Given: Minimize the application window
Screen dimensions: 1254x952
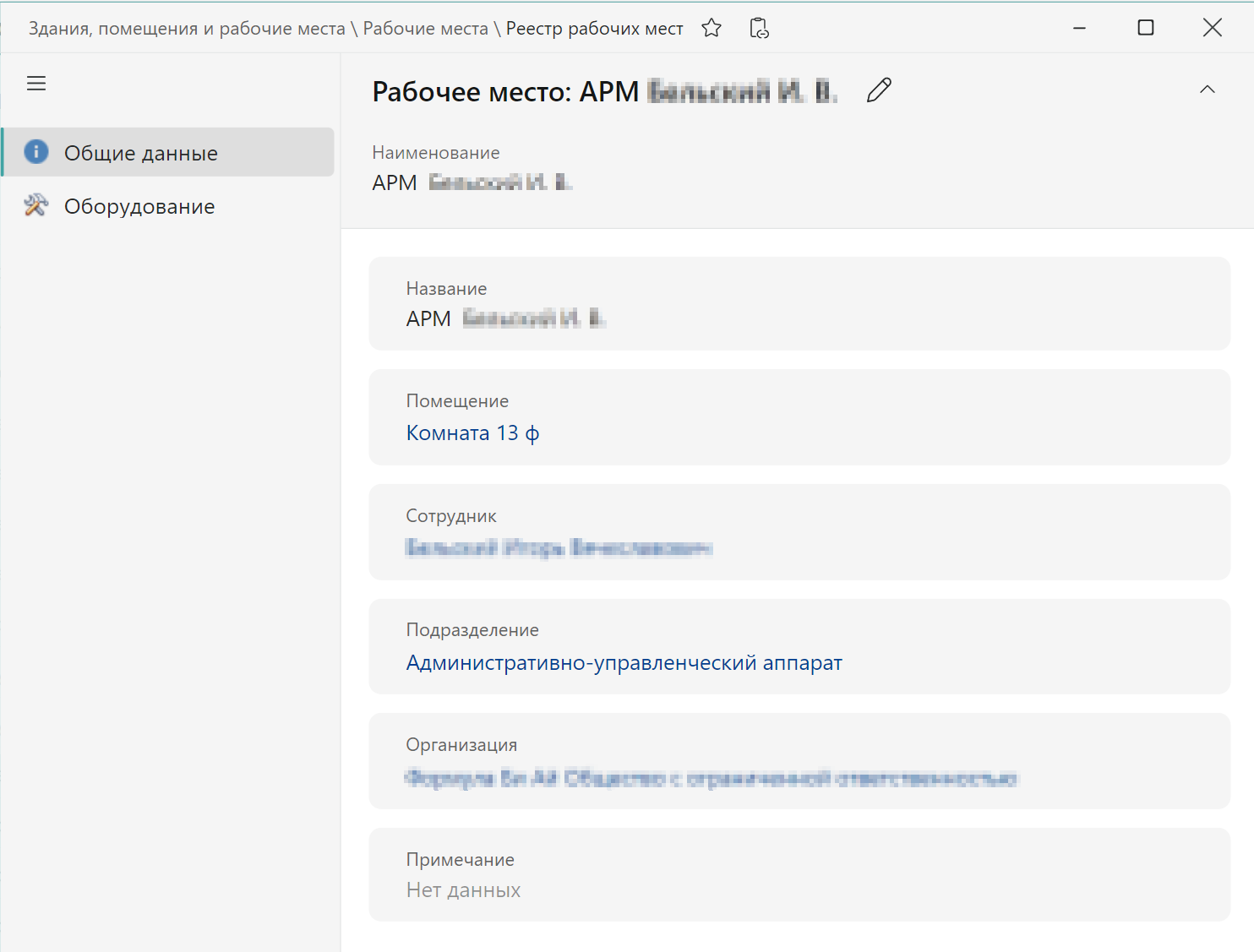Looking at the screenshot, I should [x=1079, y=28].
